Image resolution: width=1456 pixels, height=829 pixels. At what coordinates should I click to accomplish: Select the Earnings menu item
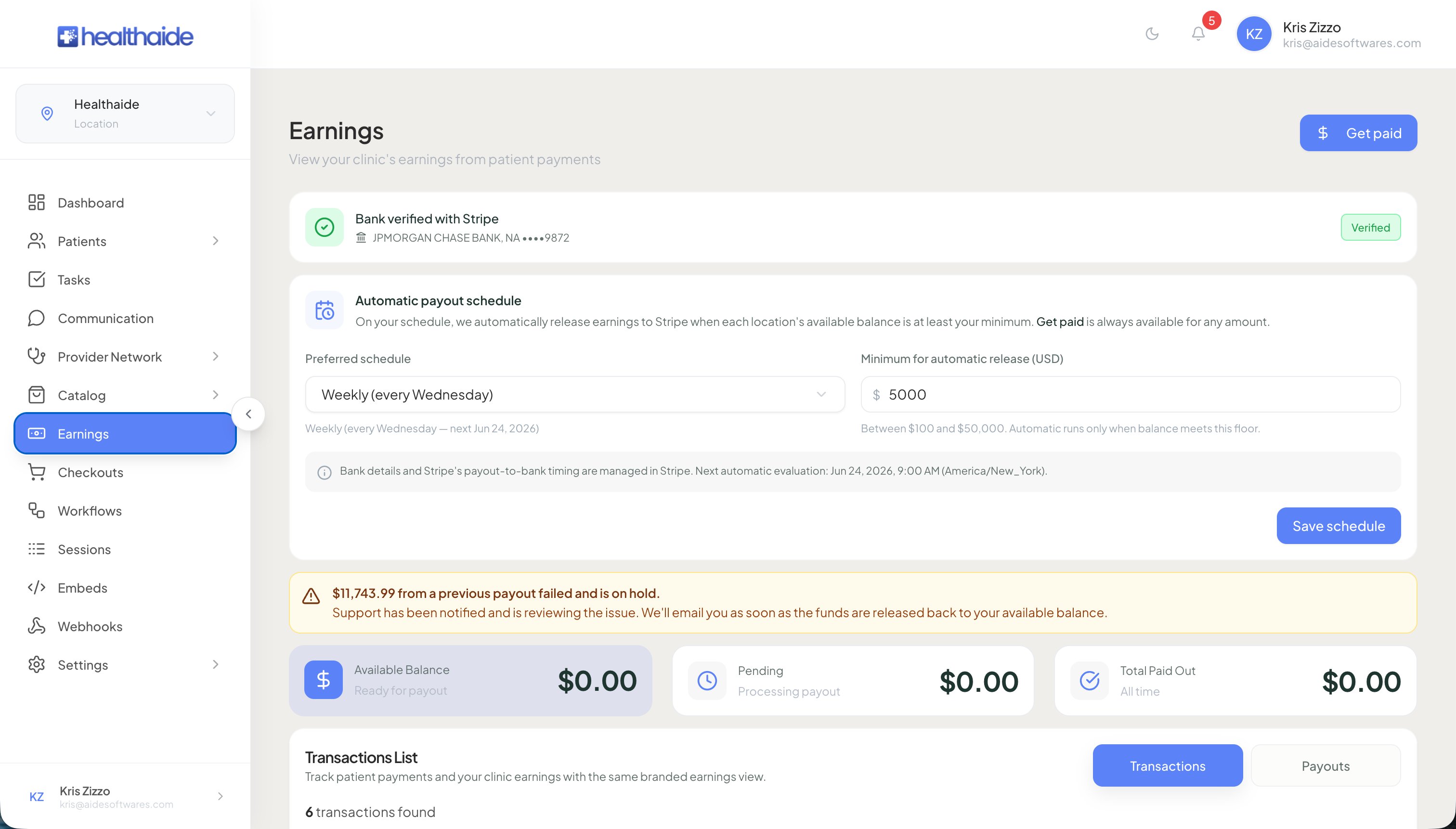click(125, 433)
